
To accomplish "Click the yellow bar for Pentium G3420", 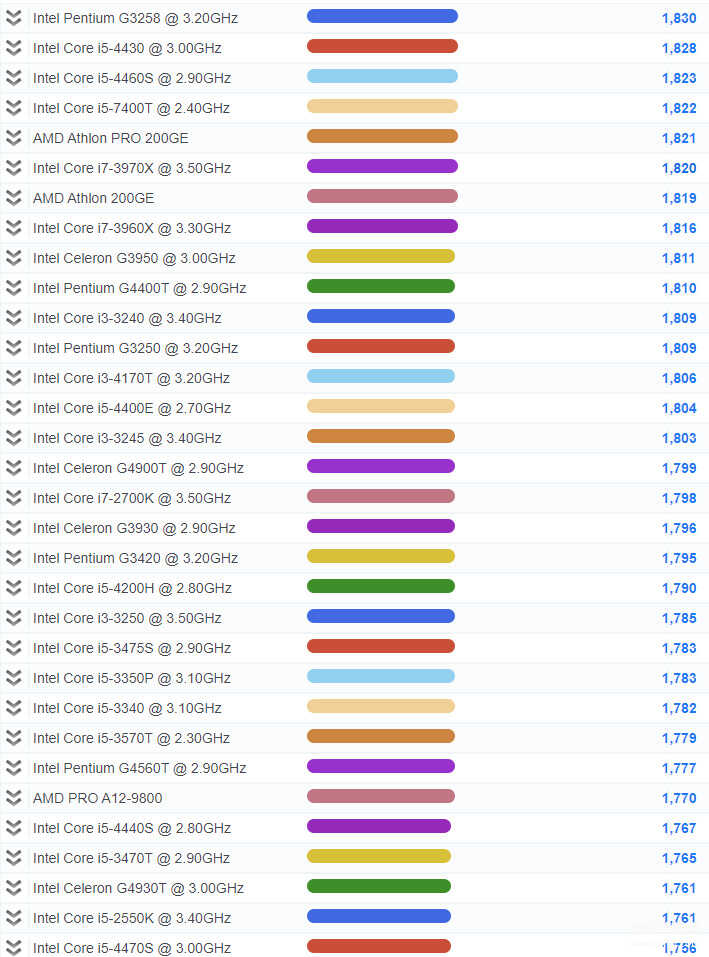I will point(381,556).
